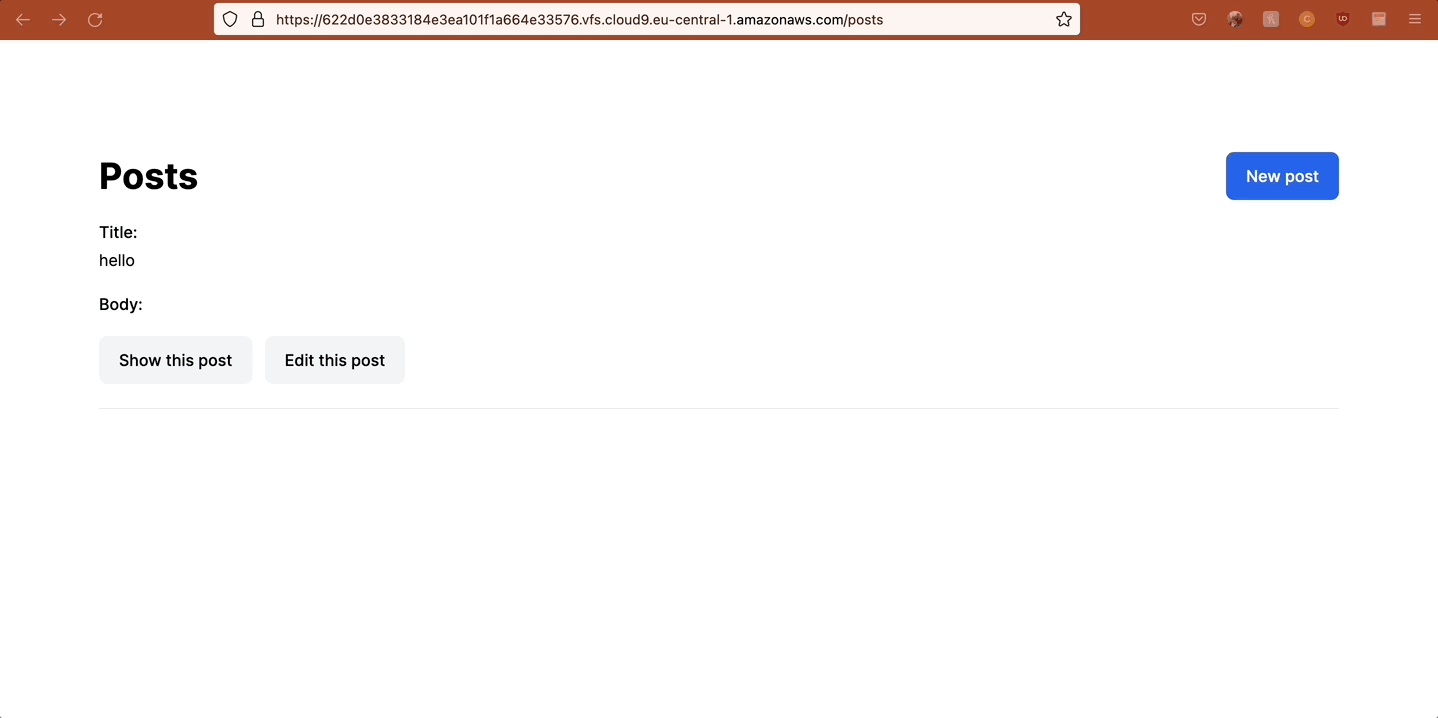Screen dimensions: 1438x718
Task: Go back with the browser back arrow
Action: (x=23, y=19)
